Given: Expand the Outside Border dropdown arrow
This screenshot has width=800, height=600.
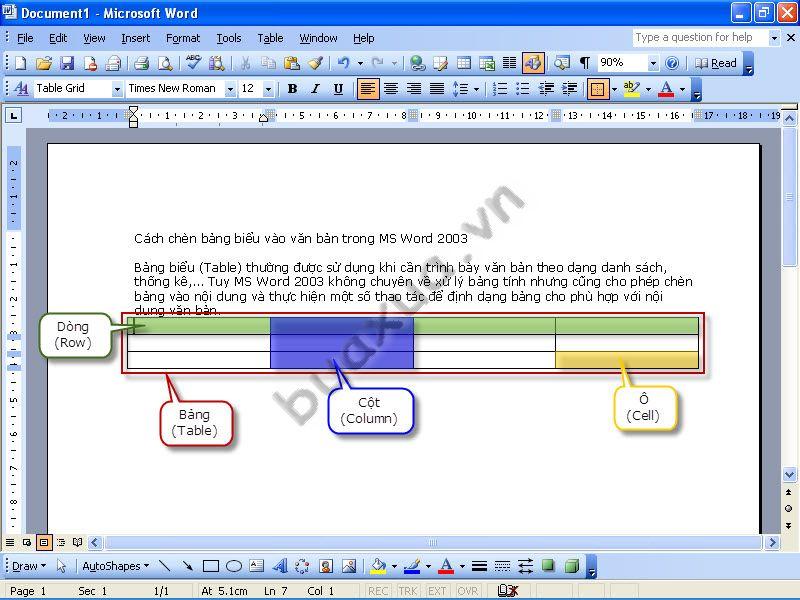Looking at the screenshot, I should (614, 89).
